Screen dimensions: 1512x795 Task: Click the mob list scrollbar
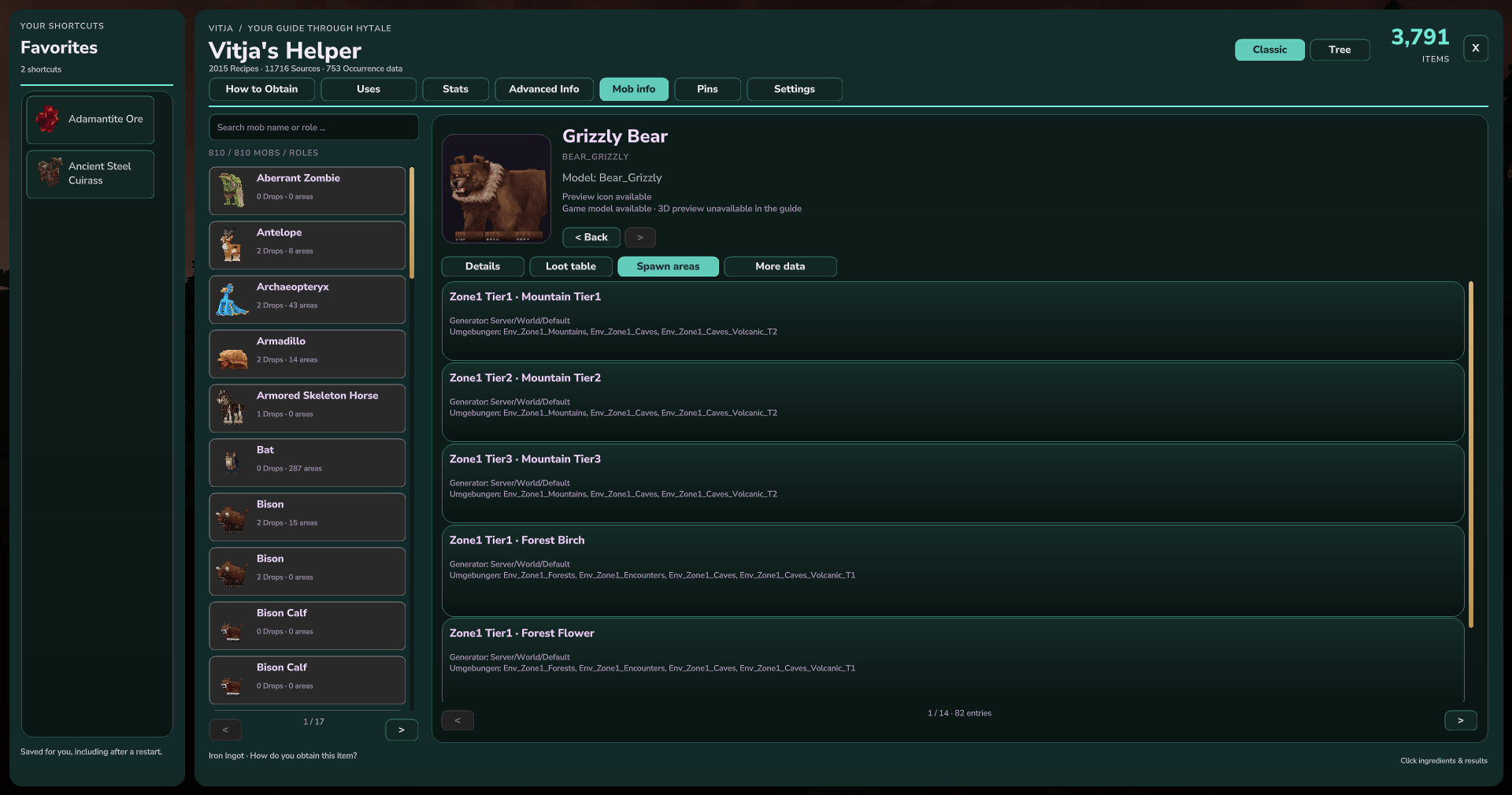click(412, 223)
